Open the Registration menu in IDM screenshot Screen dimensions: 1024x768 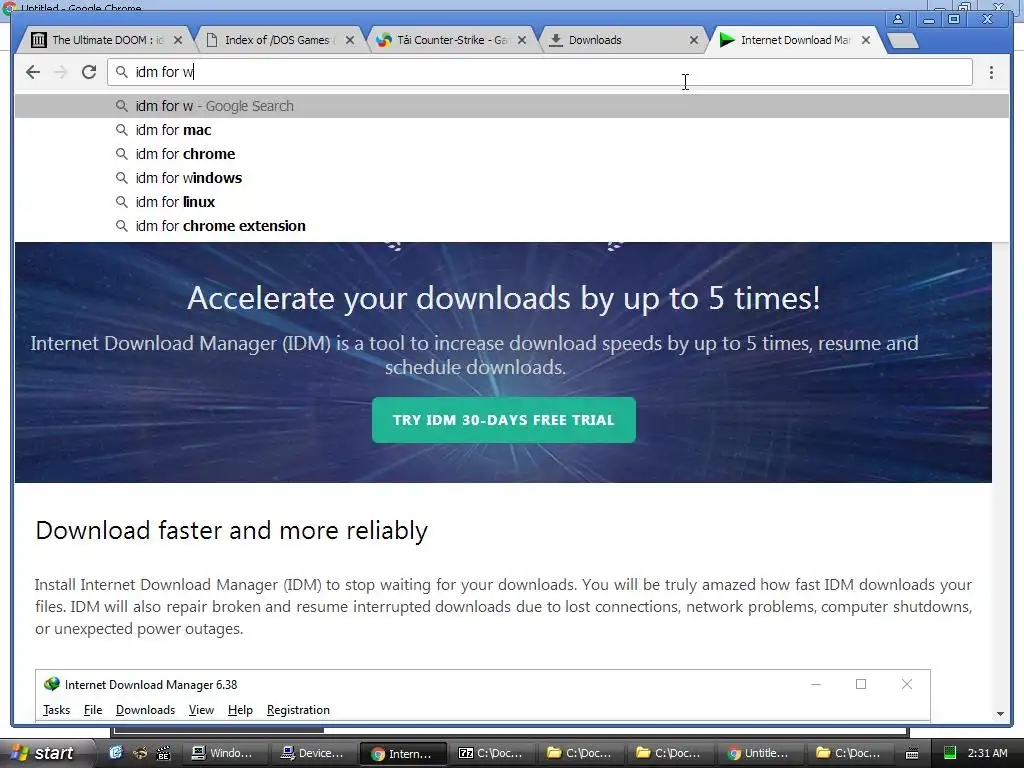tap(298, 710)
